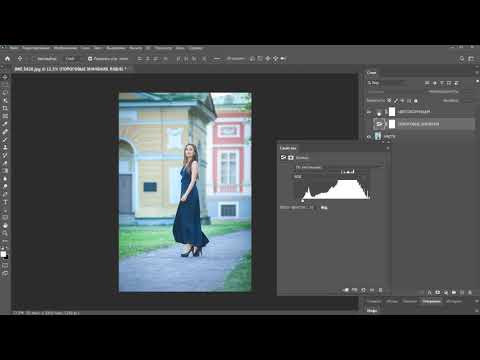Click the Home icon in options bar

7,59
